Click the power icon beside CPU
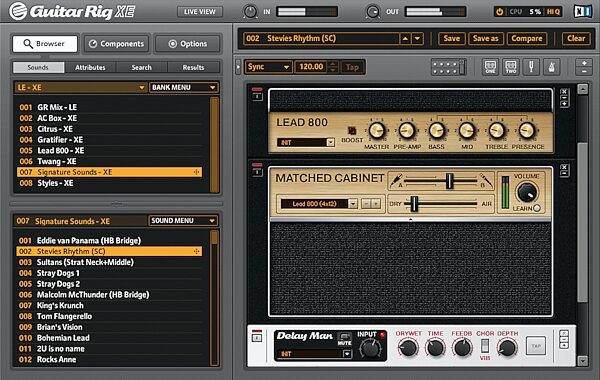 click(x=500, y=12)
